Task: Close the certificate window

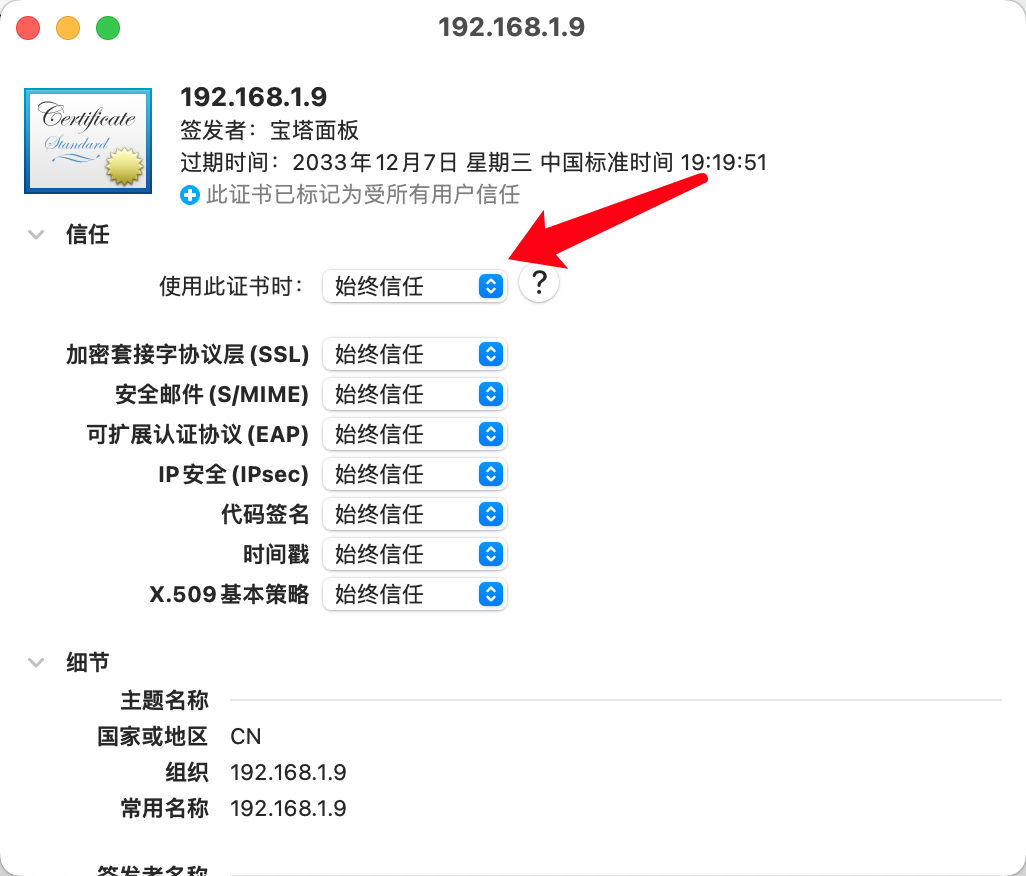Action: (28, 28)
